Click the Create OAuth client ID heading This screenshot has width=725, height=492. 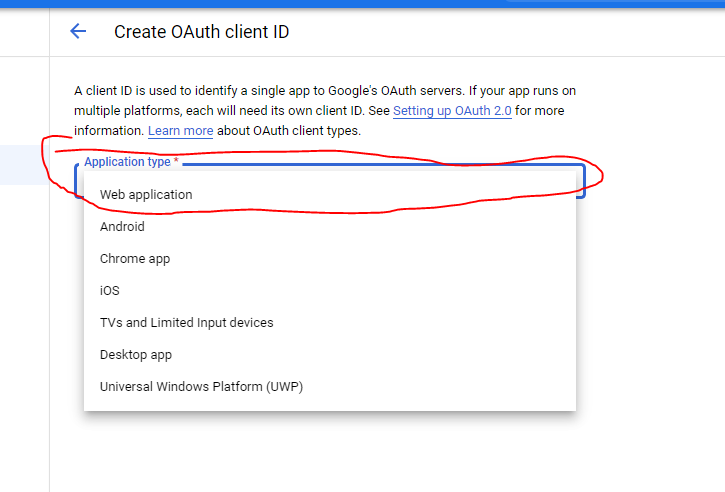point(201,32)
